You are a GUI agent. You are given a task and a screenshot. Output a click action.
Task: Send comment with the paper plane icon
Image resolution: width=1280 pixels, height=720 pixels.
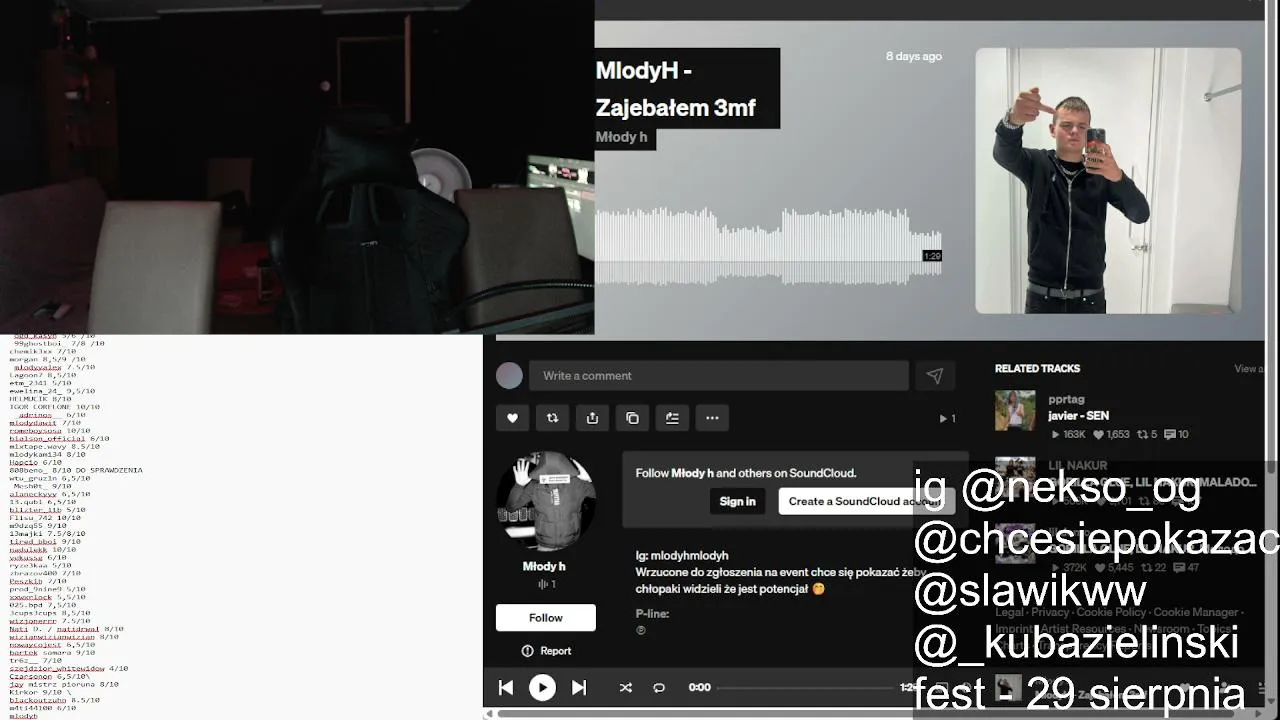[934, 376]
